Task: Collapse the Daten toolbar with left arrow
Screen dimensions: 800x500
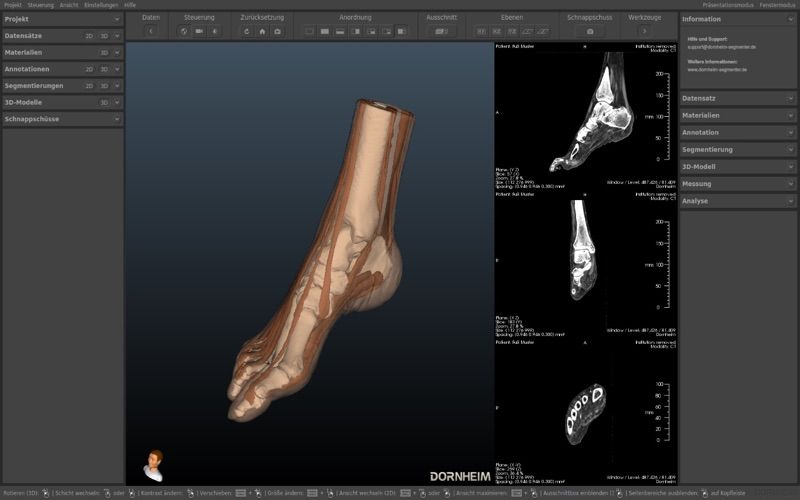Action: (x=151, y=31)
